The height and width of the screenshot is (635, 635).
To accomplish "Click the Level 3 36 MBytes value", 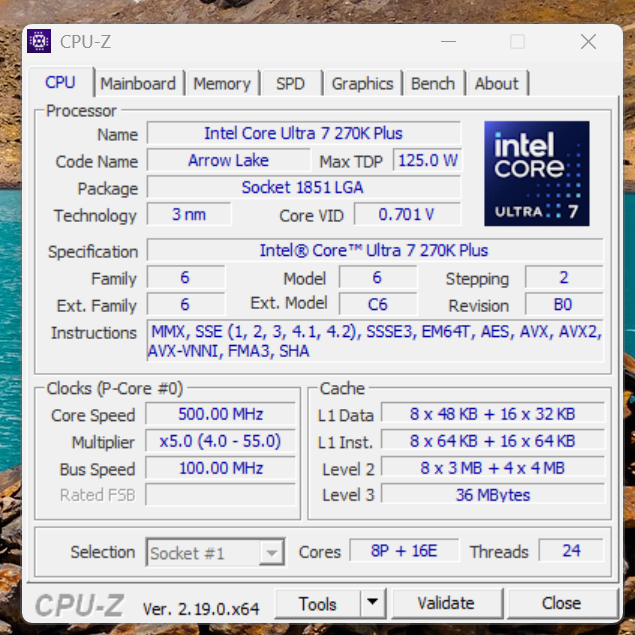I will click(x=493, y=494).
